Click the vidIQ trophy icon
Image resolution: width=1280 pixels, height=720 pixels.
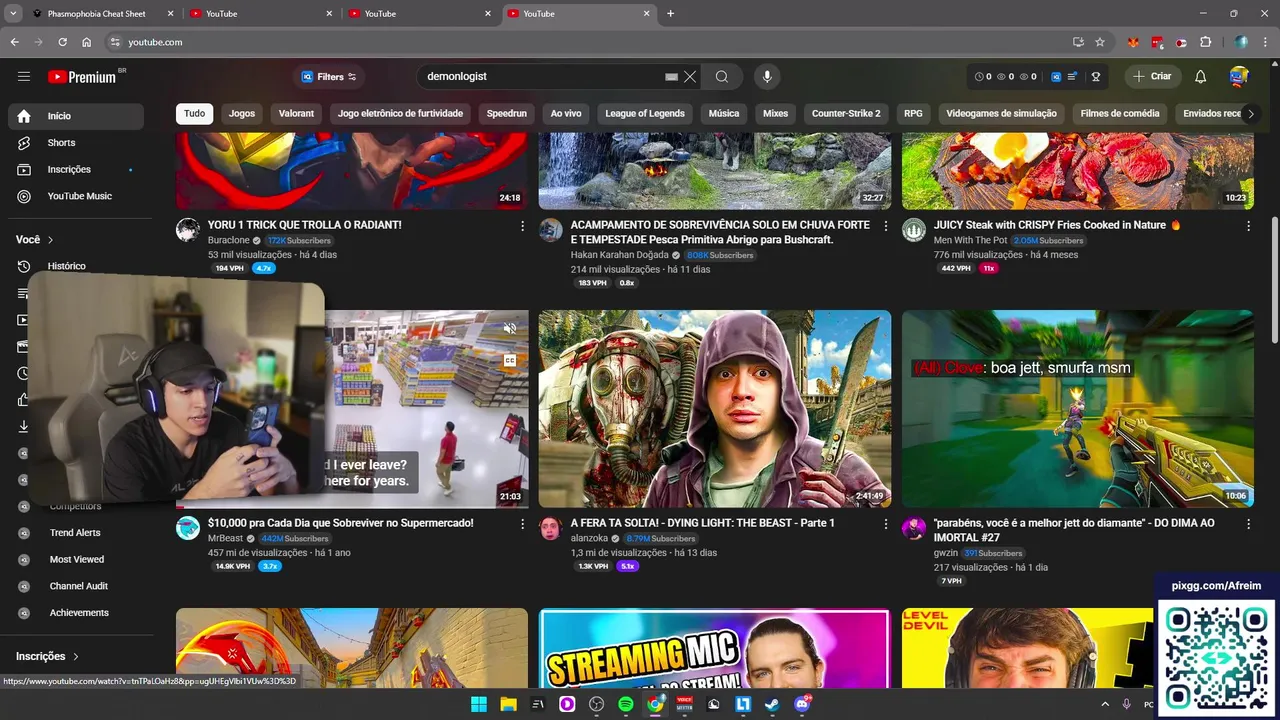pos(1096,76)
